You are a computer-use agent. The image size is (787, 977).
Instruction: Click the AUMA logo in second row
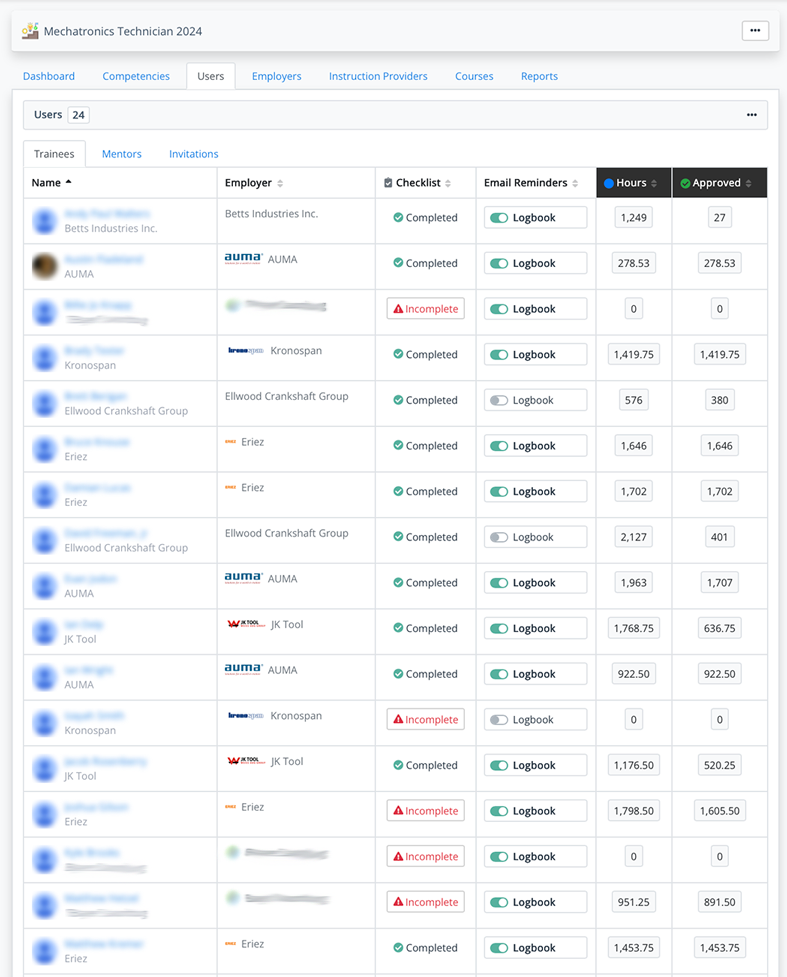coord(243,258)
